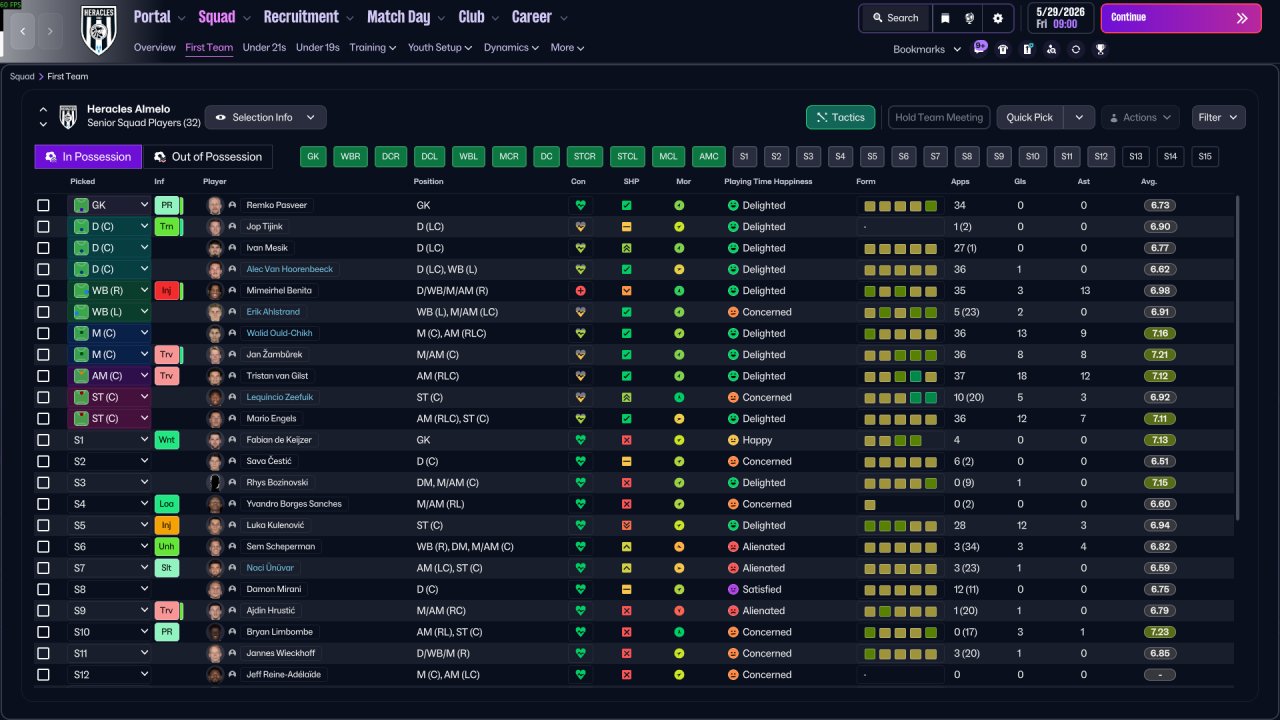Tick the checkbox for Remko Pasveer
The image size is (1280, 720).
[x=43, y=205]
